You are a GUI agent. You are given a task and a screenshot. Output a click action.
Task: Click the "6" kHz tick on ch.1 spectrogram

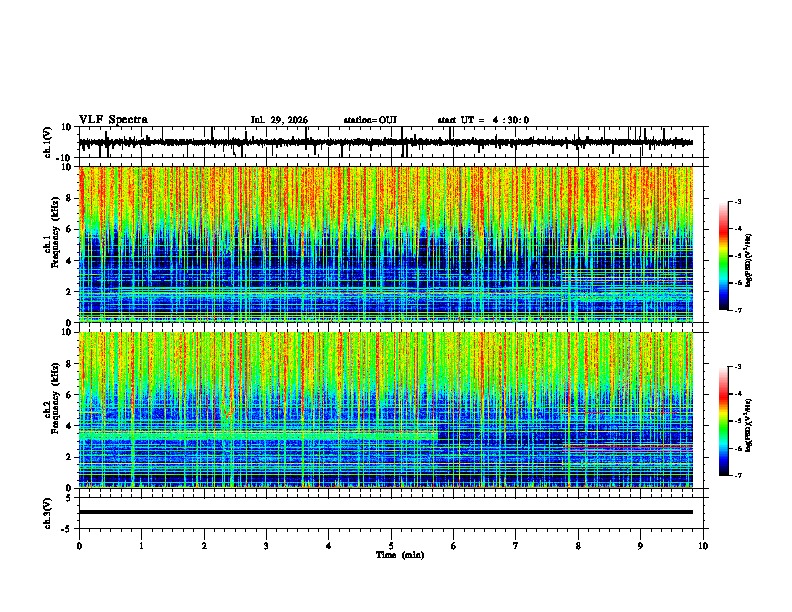tap(69, 230)
